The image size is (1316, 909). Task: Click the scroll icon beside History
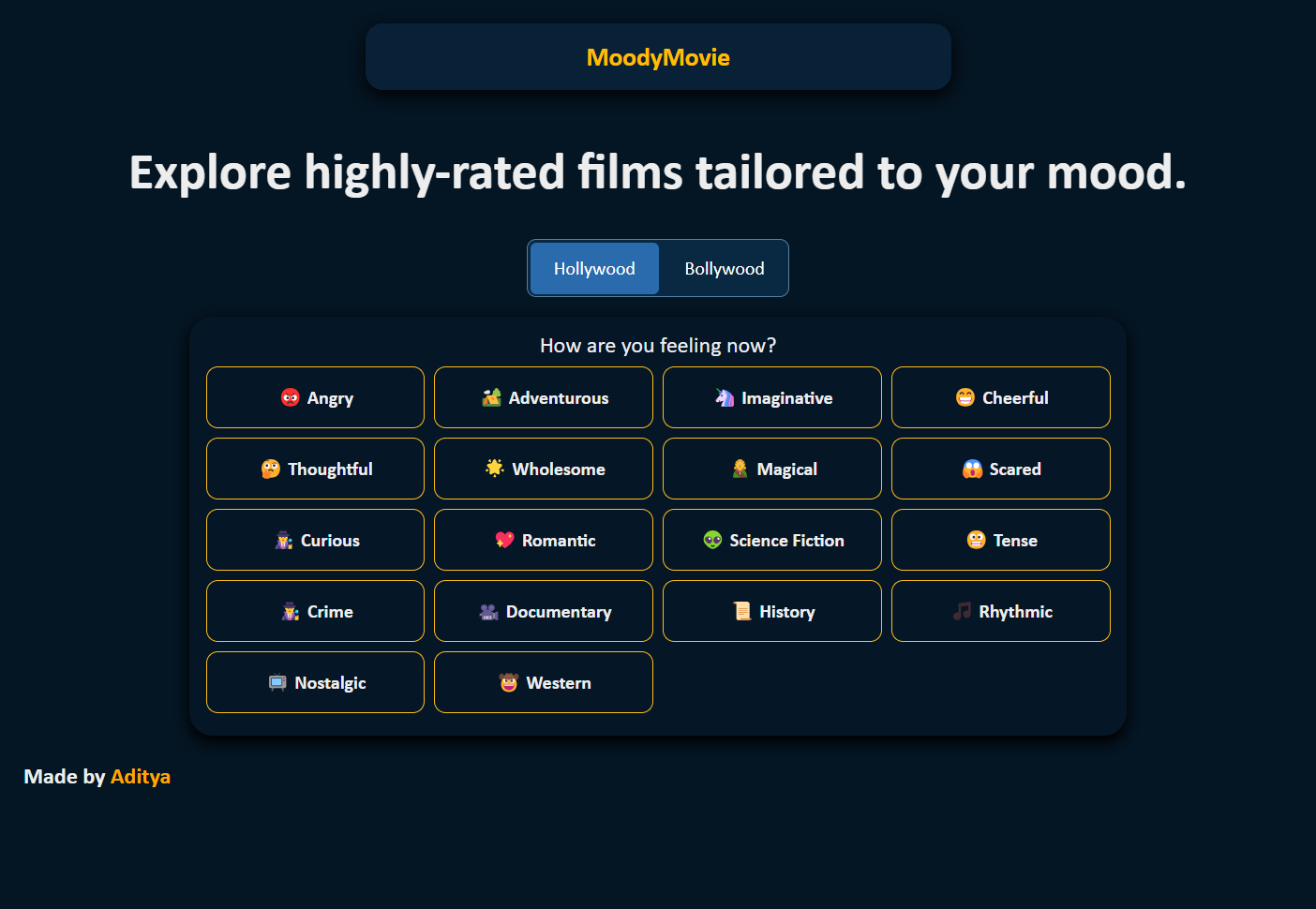click(x=742, y=612)
